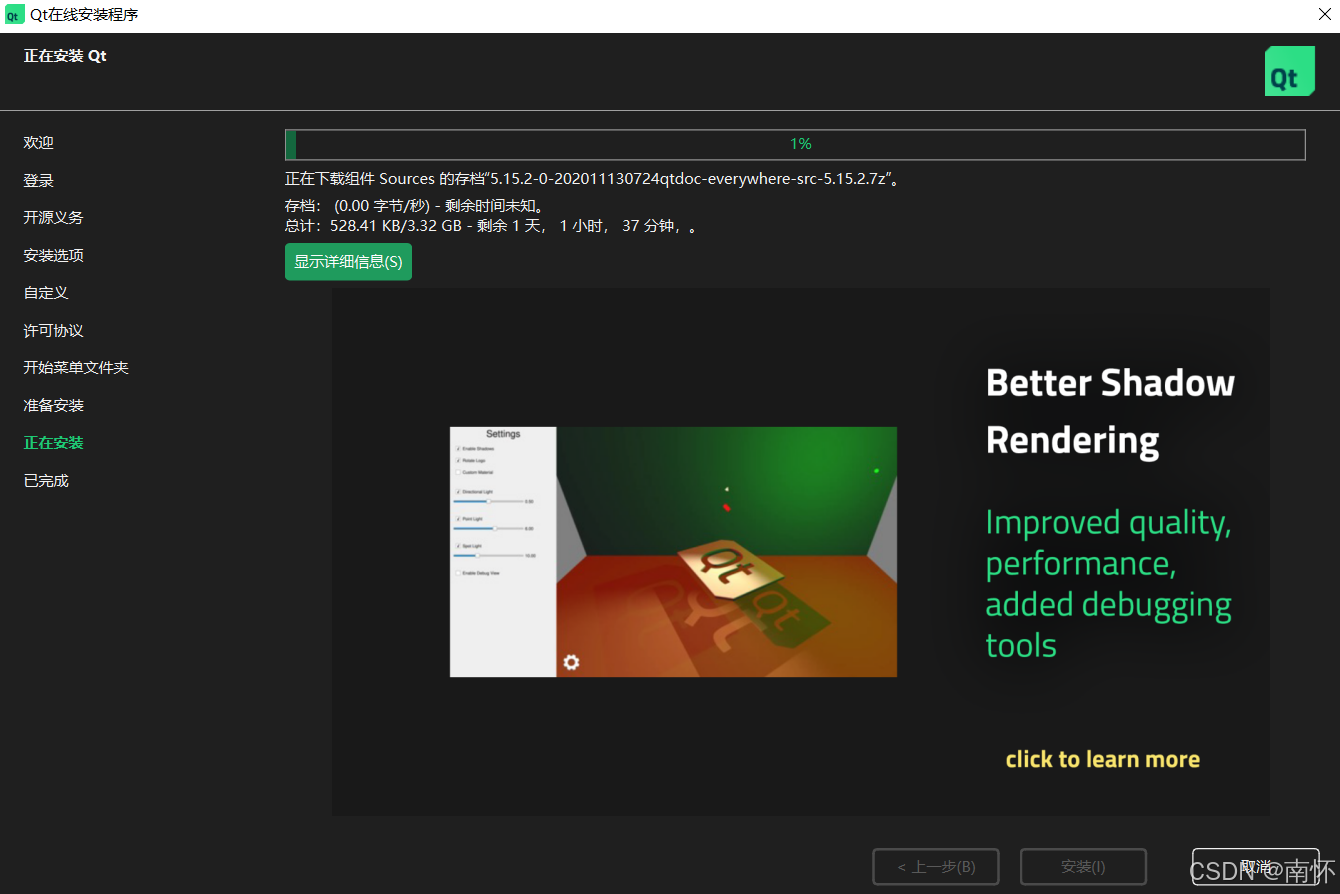Click the 'Better Shadow Rendering' banner heading
This screenshot has height=894, width=1340.
(x=1110, y=411)
